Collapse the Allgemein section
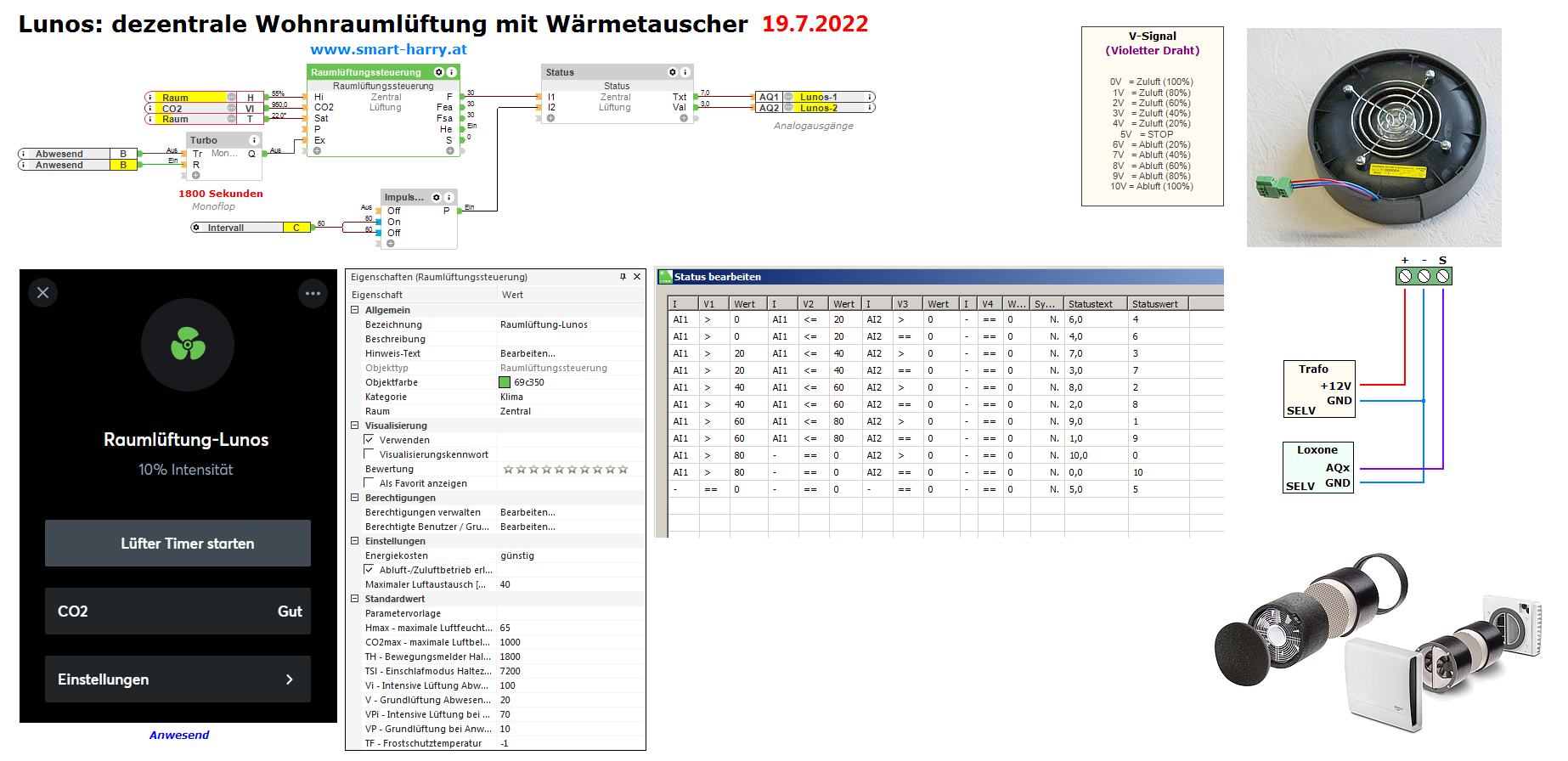1568x761 pixels. tap(355, 310)
